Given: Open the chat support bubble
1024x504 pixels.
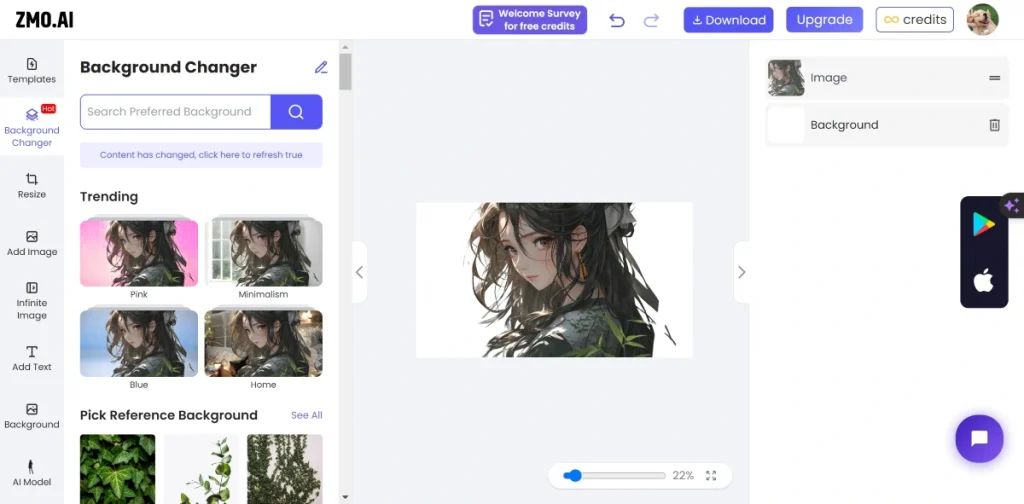Looking at the screenshot, I should point(979,439).
